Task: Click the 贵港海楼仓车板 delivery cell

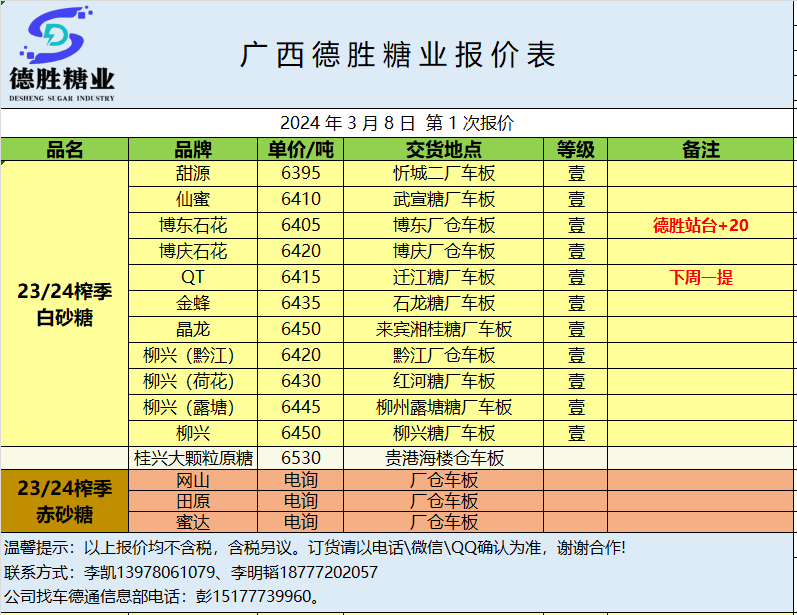Action: [x=444, y=459]
